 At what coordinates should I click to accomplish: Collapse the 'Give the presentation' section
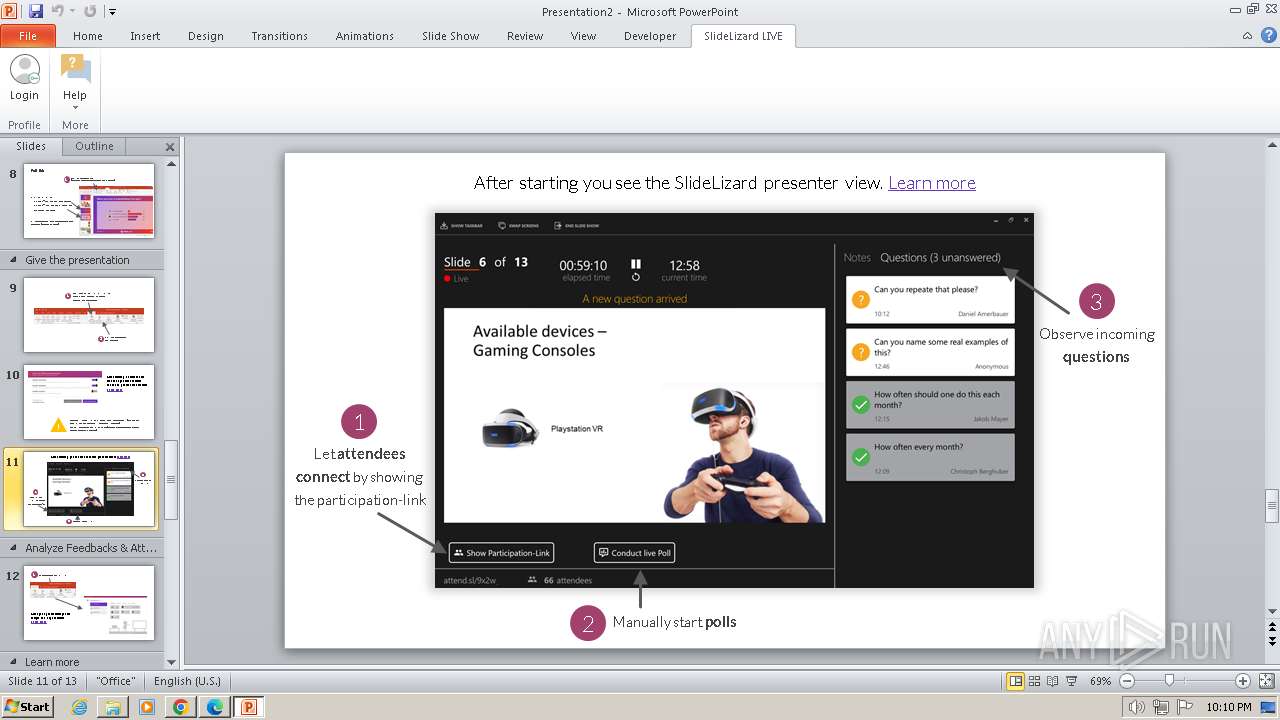pos(14,260)
